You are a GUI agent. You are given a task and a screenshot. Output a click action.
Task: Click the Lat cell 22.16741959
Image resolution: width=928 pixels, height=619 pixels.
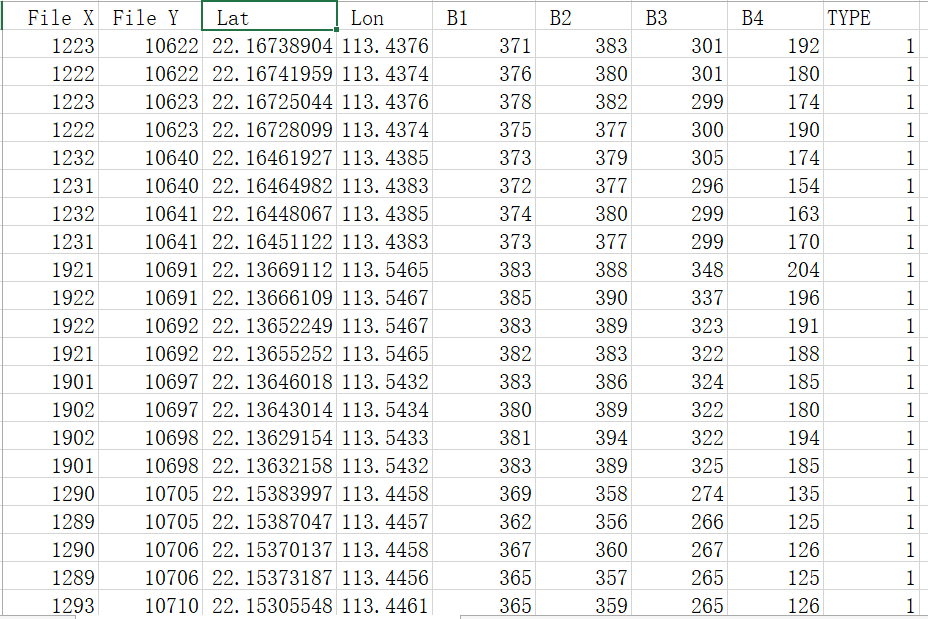point(269,73)
